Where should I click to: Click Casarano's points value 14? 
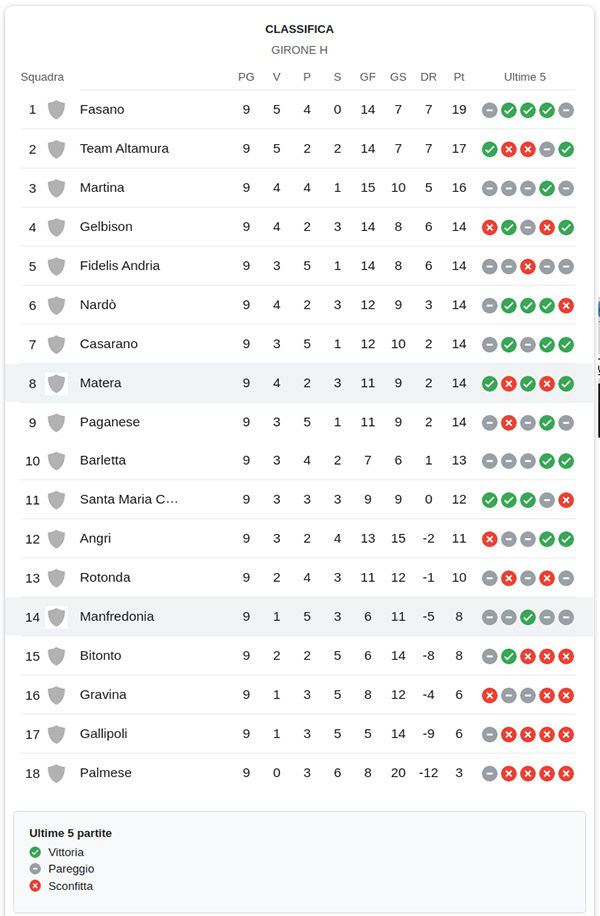point(459,344)
